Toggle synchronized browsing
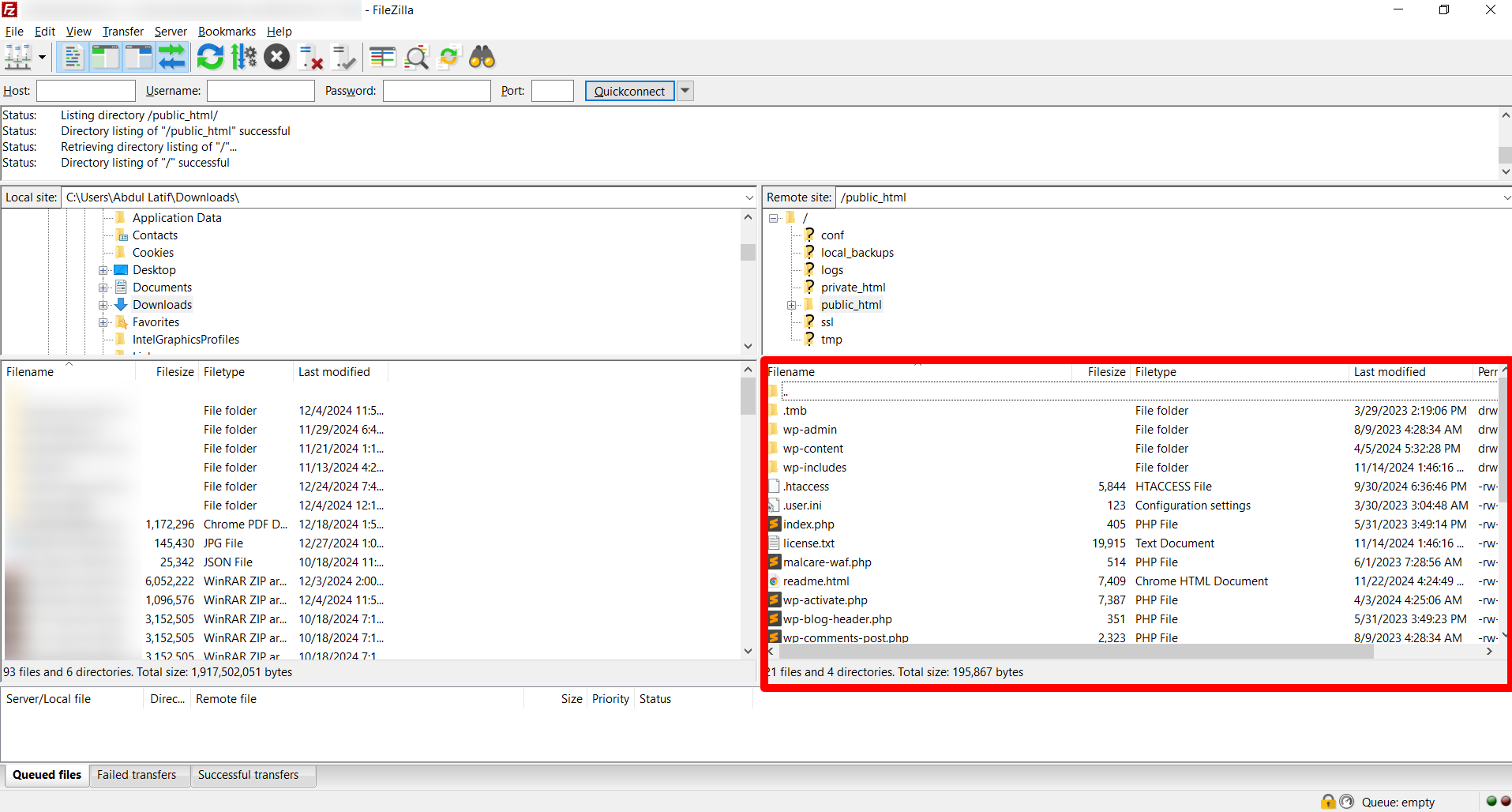Screen dimensions: 1512x812 (448, 57)
